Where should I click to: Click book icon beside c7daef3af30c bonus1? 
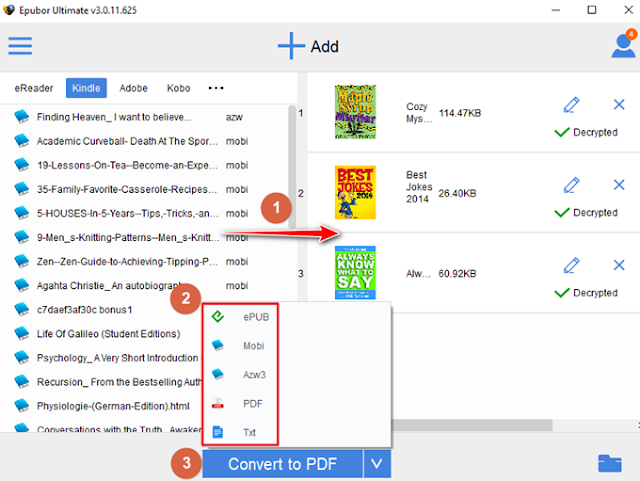coord(22,310)
